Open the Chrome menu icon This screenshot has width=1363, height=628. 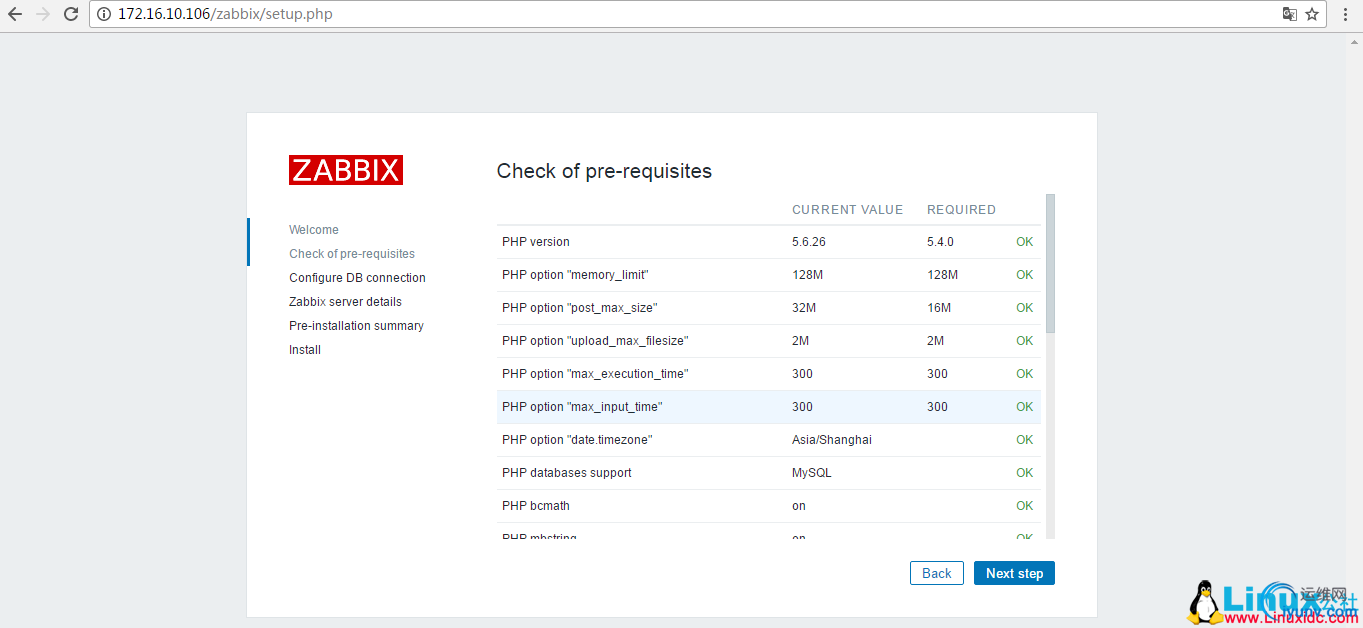[x=1345, y=14]
